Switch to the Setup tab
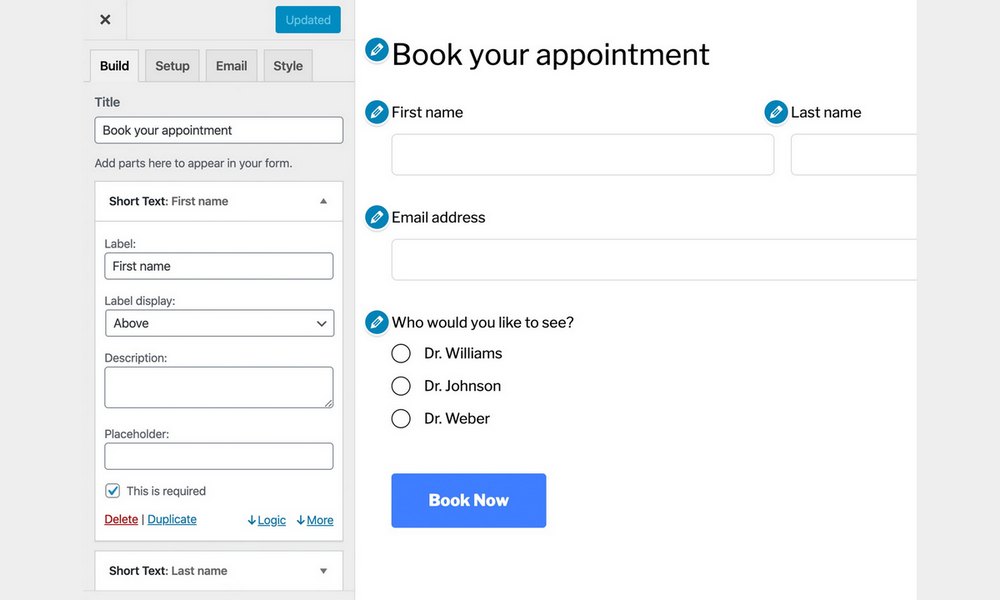 [x=172, y=66]
